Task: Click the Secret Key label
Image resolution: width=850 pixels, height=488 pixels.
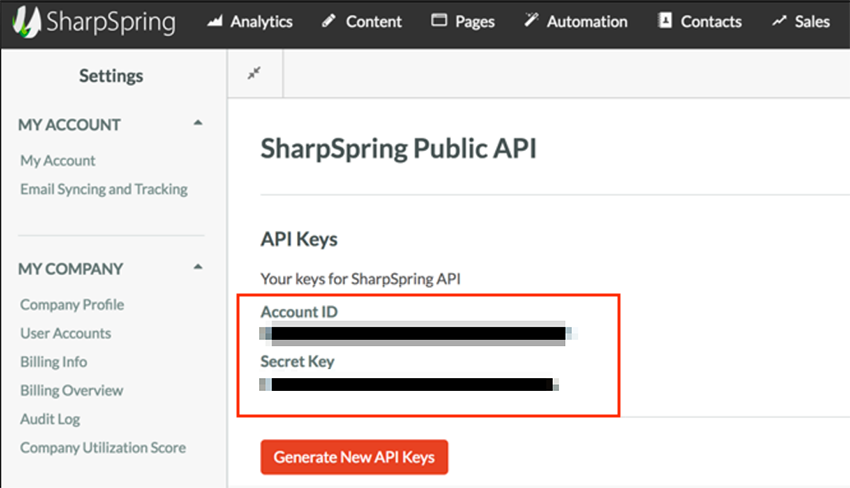Action: point(298,362)
